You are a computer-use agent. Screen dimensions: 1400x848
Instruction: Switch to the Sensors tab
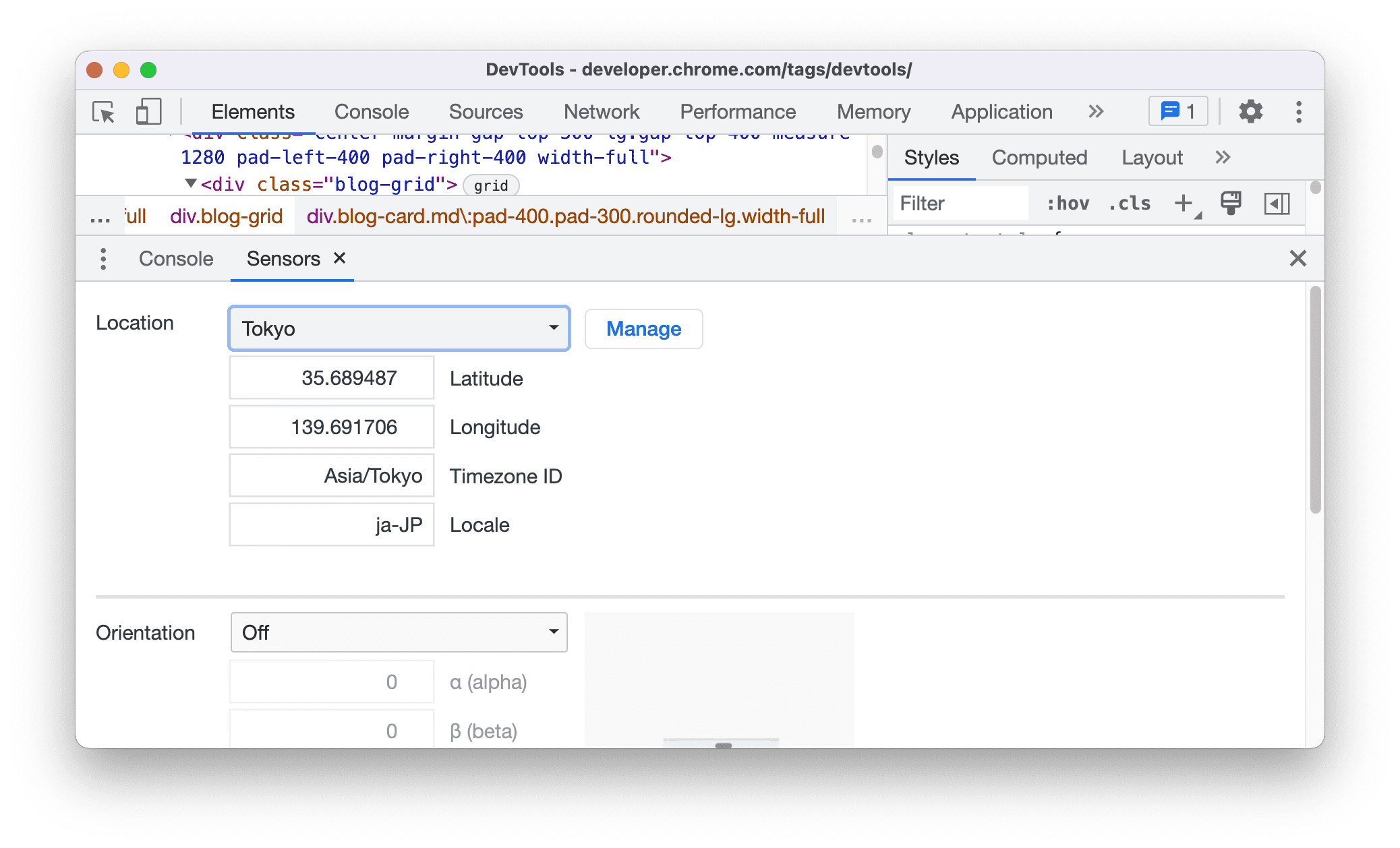[284, 258]
